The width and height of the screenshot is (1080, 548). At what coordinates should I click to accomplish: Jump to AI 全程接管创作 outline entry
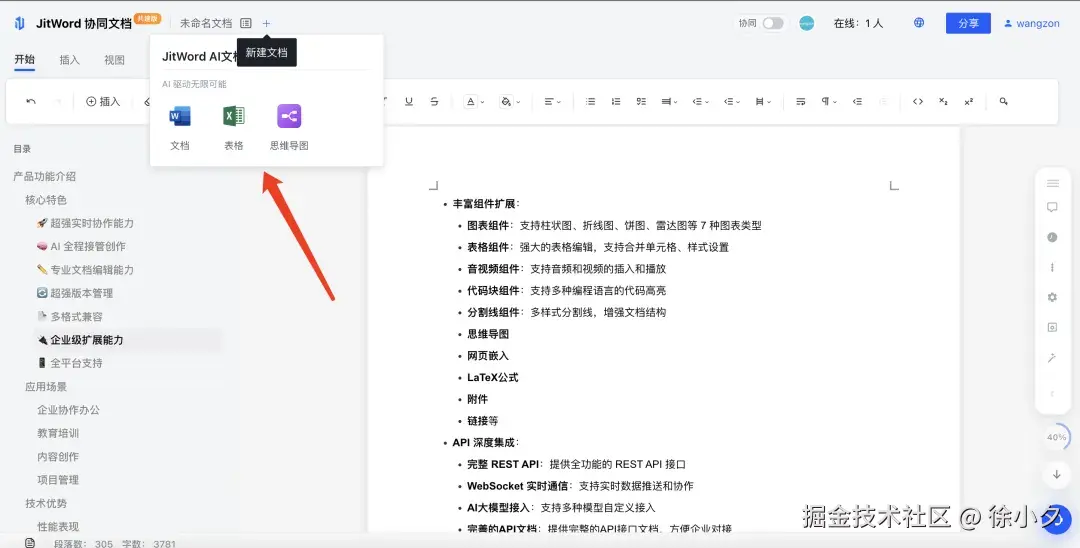[x=81, y=246]
